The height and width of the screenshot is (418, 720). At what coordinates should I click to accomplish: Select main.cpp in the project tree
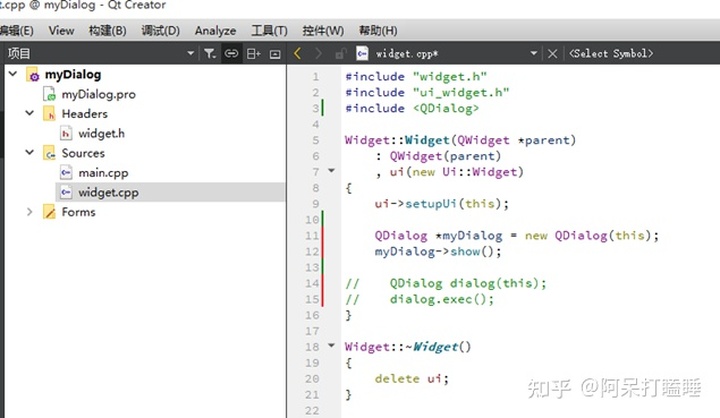(103, 173)
